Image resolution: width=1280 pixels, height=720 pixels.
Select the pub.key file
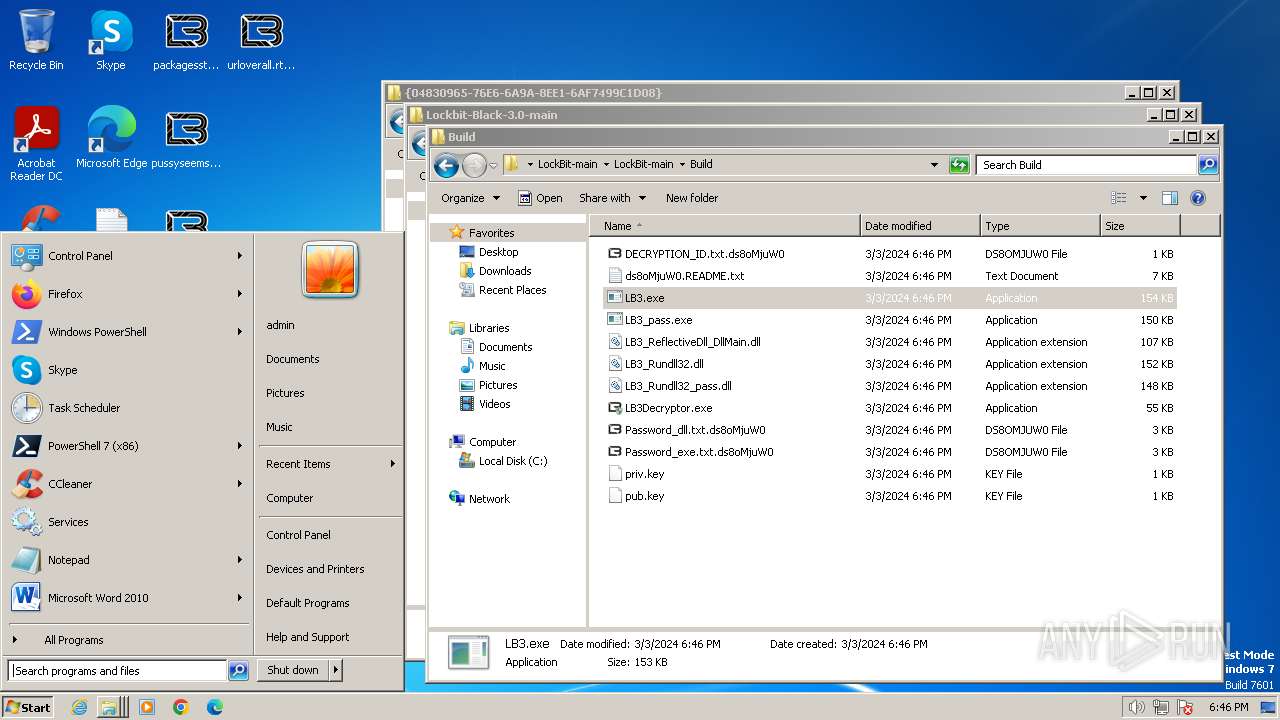[636, 496]
